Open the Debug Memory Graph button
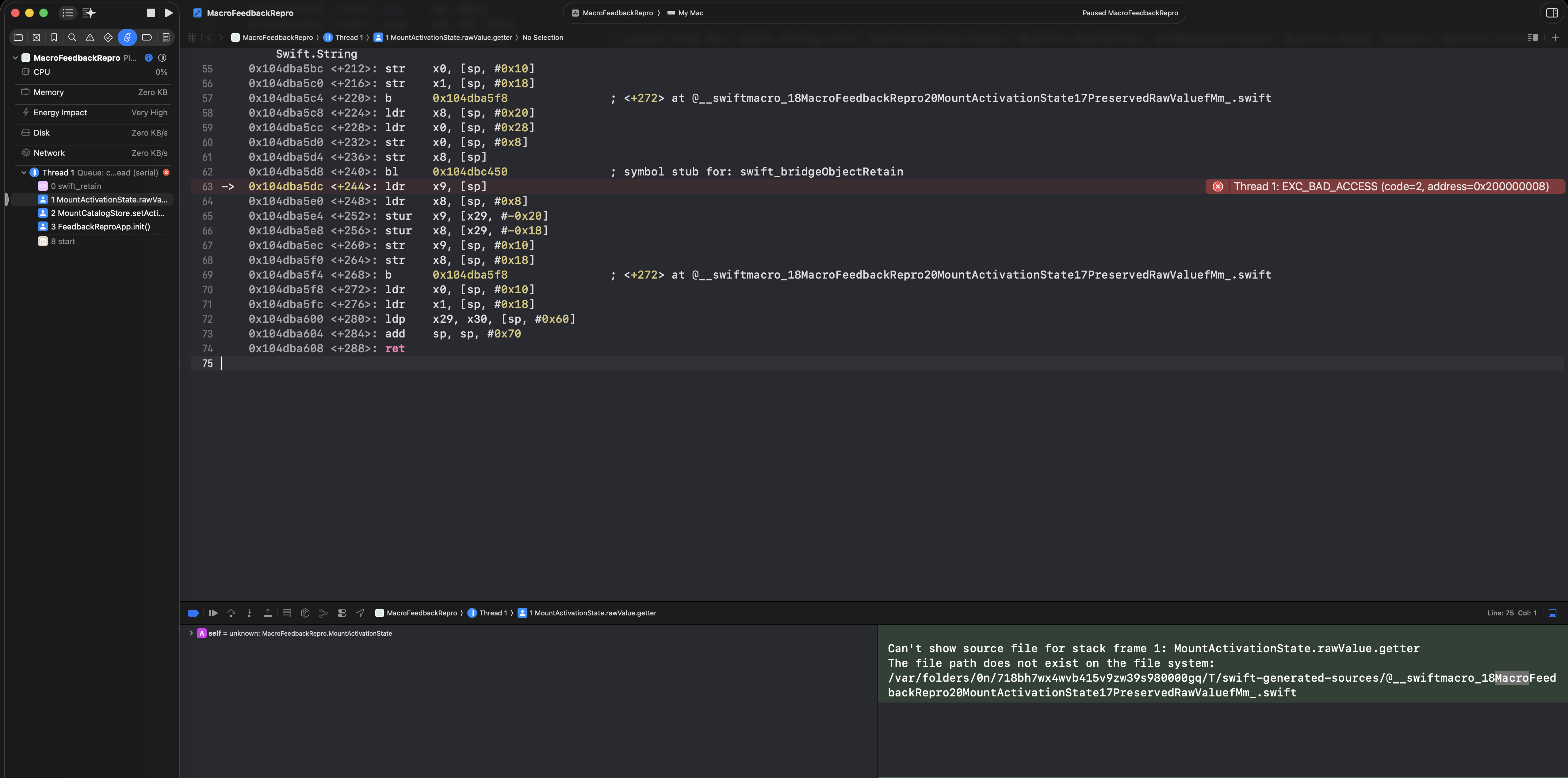Viewport: 1568px width, 778px height. pos(323,613)
